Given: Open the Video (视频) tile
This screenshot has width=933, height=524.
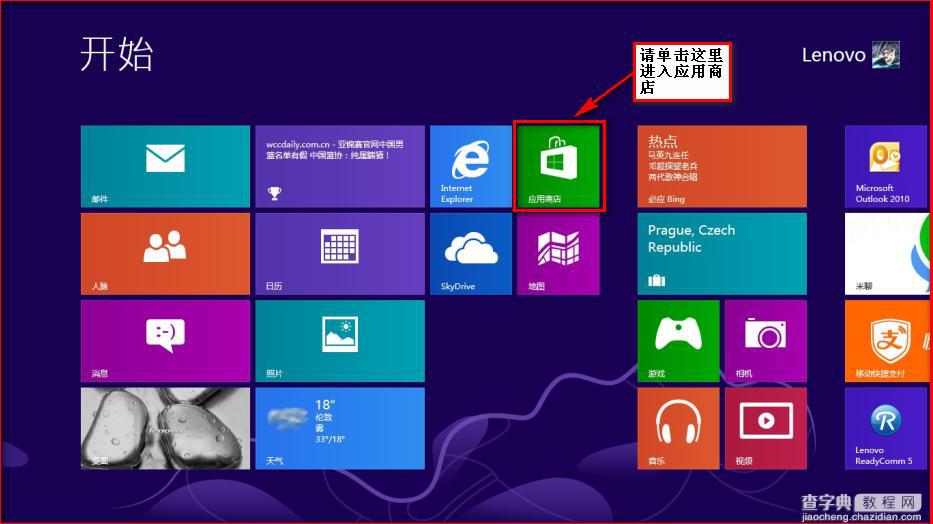Looking at the screenshot, I should pos(766,428).
